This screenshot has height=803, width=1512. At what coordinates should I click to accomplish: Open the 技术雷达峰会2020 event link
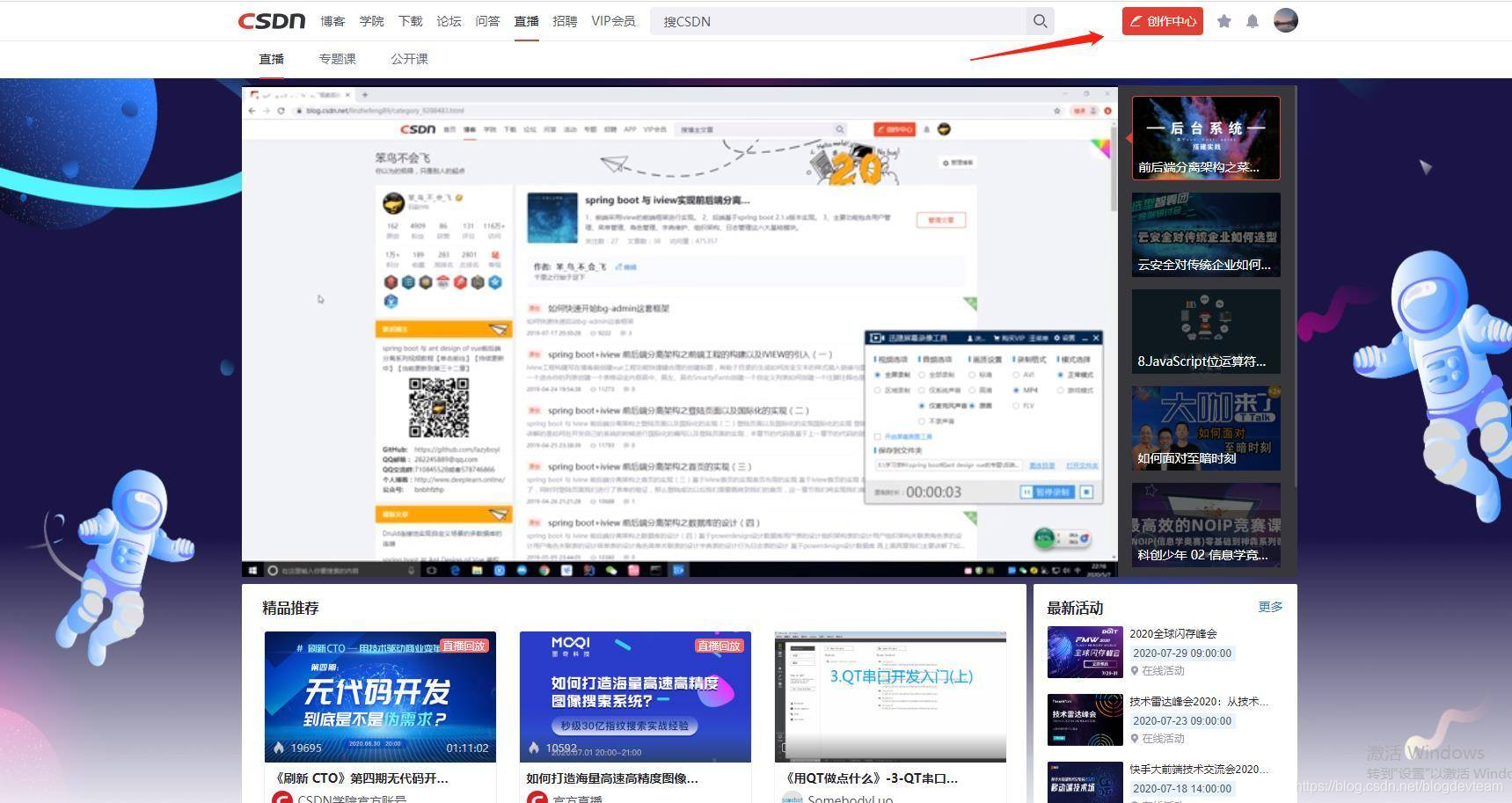coord(1199,701)
